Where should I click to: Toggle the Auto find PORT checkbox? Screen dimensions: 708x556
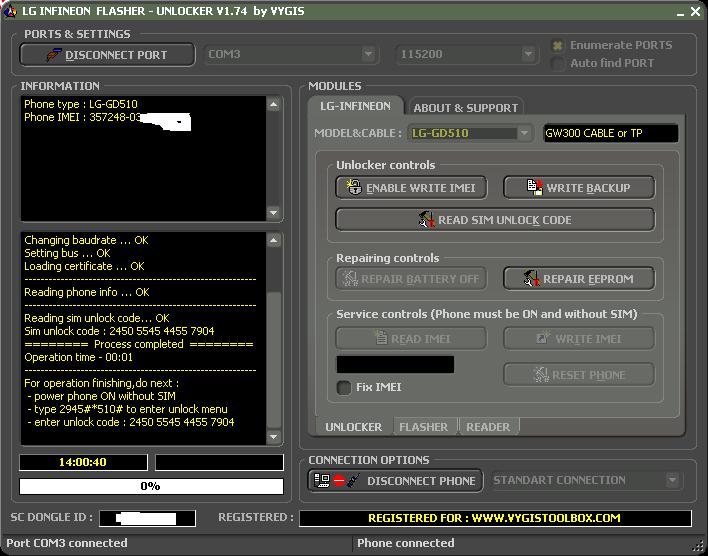(x=558, y=63)
